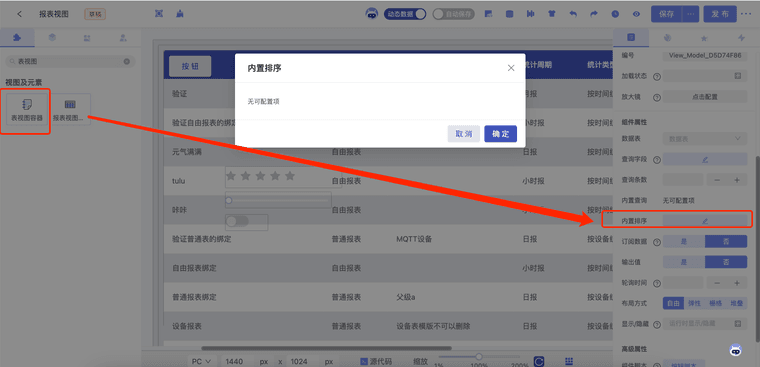This screenshot has height=367, width=760.
Task: Click the zoom slider handle
Action: click(479, 357)
